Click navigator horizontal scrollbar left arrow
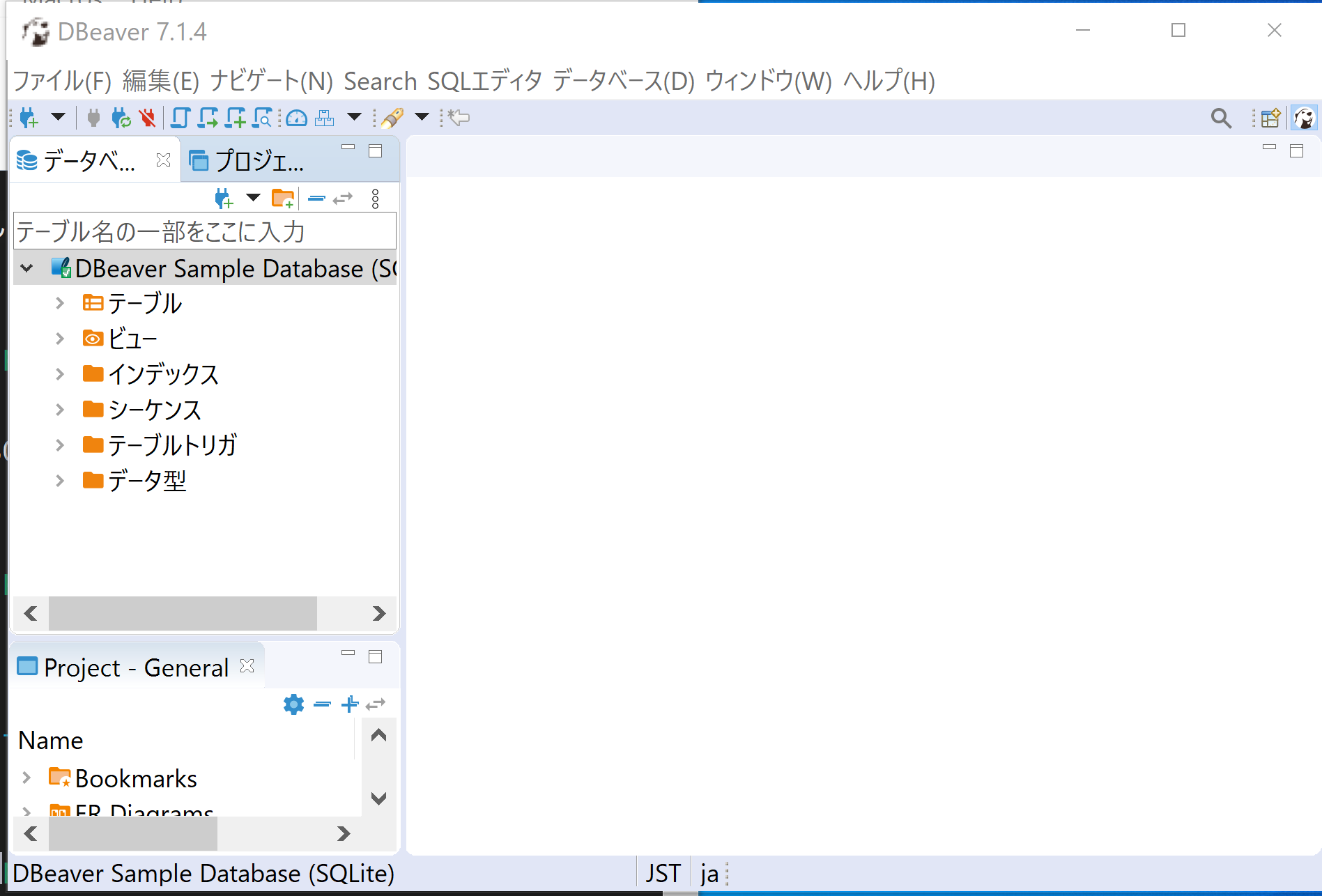The image size is (1322, 896). (x=31, y=614)
